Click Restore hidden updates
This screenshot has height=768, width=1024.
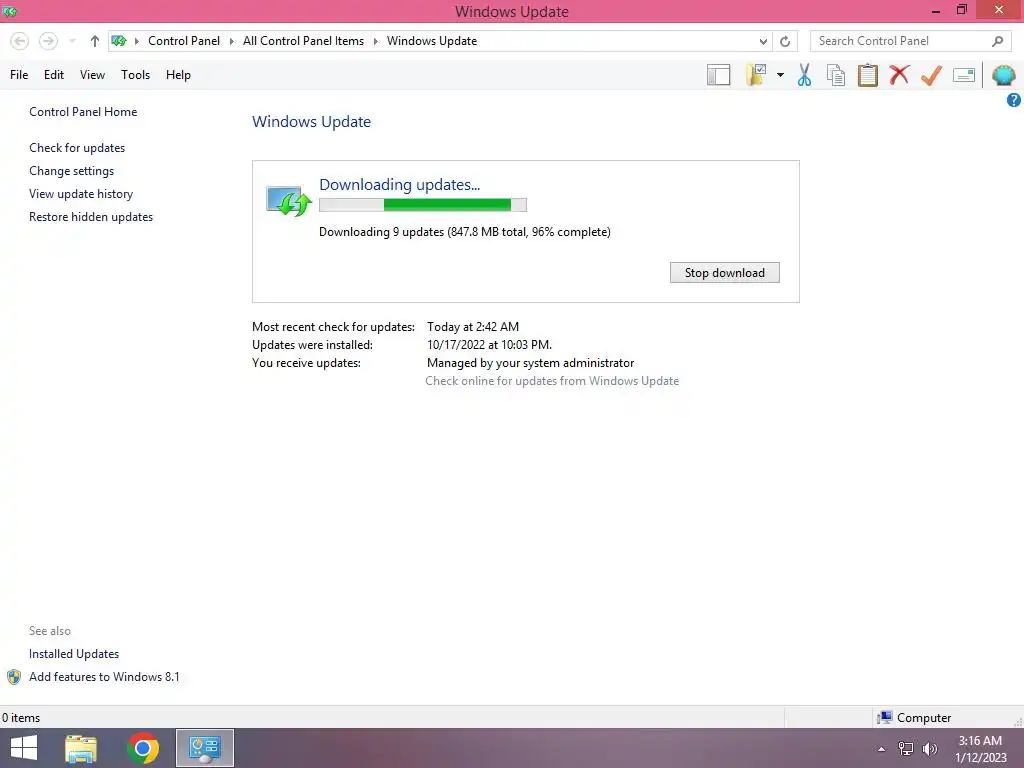(91, 217)
